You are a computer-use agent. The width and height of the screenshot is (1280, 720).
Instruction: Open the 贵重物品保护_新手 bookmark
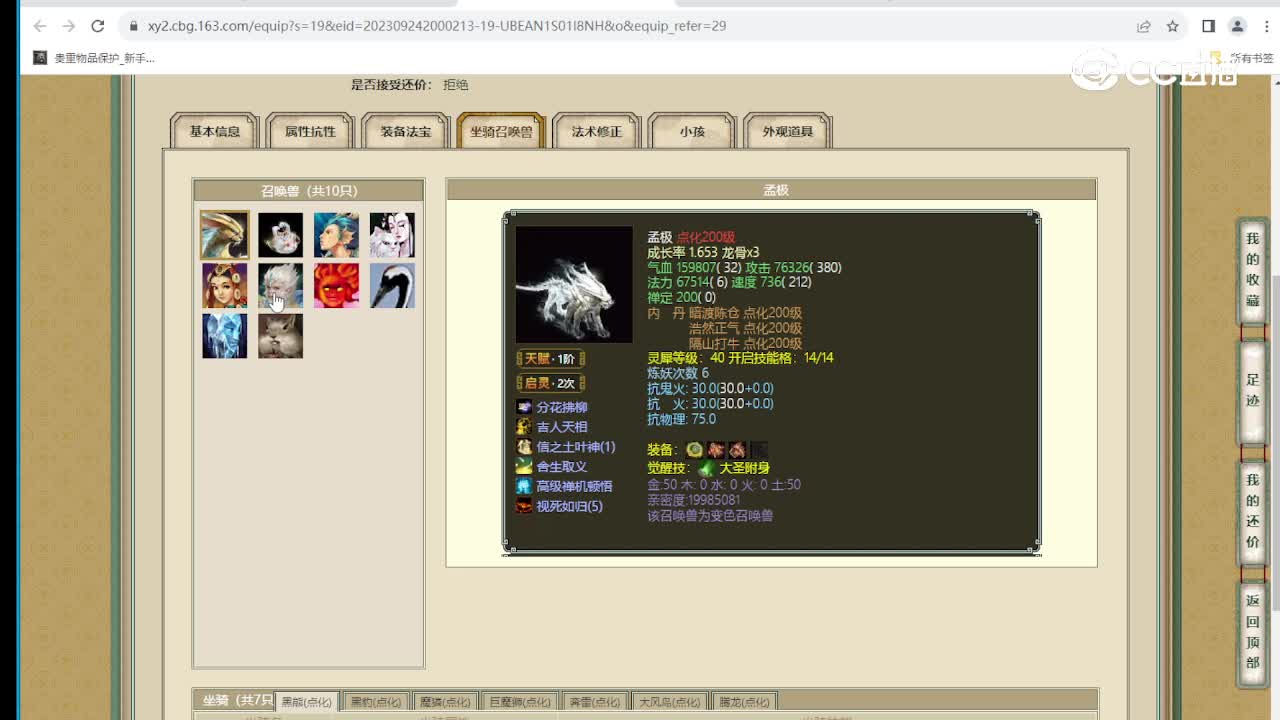94,58
